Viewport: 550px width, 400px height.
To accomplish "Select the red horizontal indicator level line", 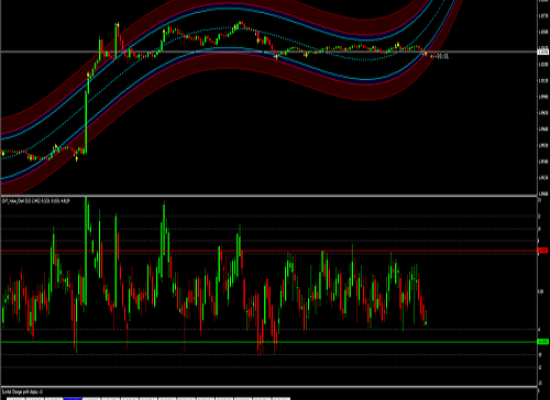I will tap(268, 251).
